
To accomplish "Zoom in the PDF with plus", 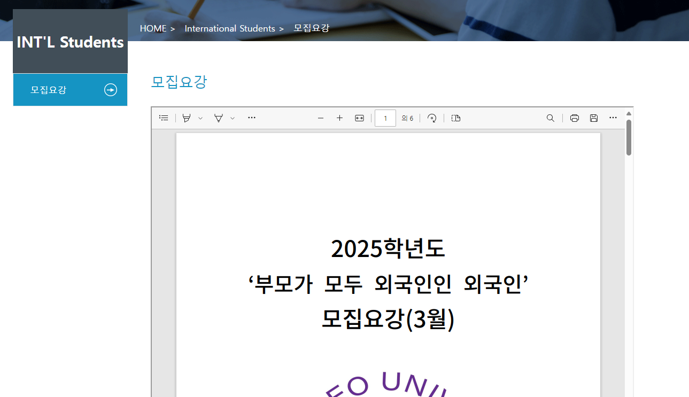I will pos(340,118).
